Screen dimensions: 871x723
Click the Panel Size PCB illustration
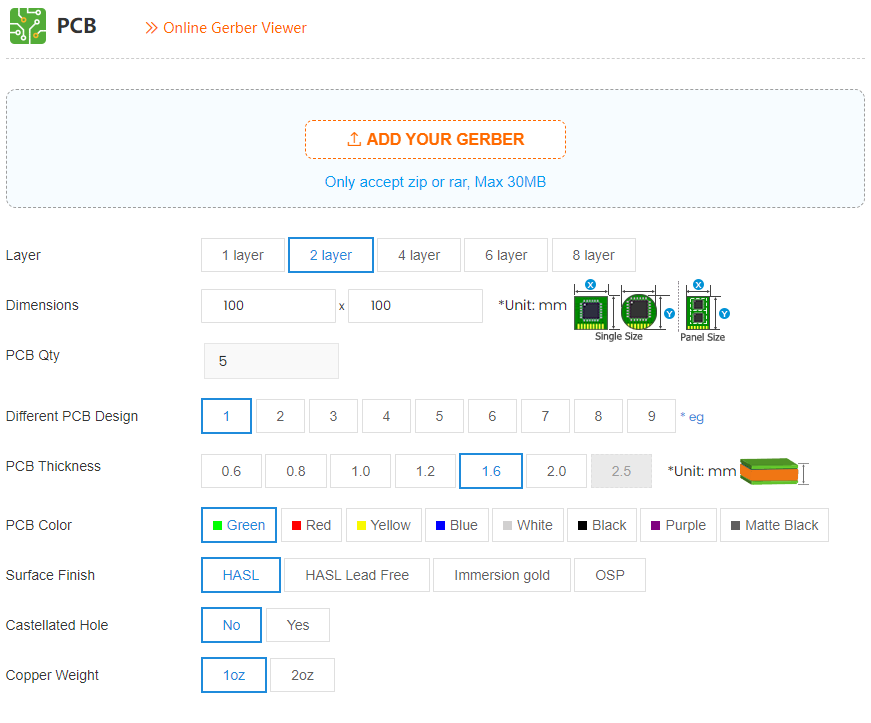pos(698,312)
